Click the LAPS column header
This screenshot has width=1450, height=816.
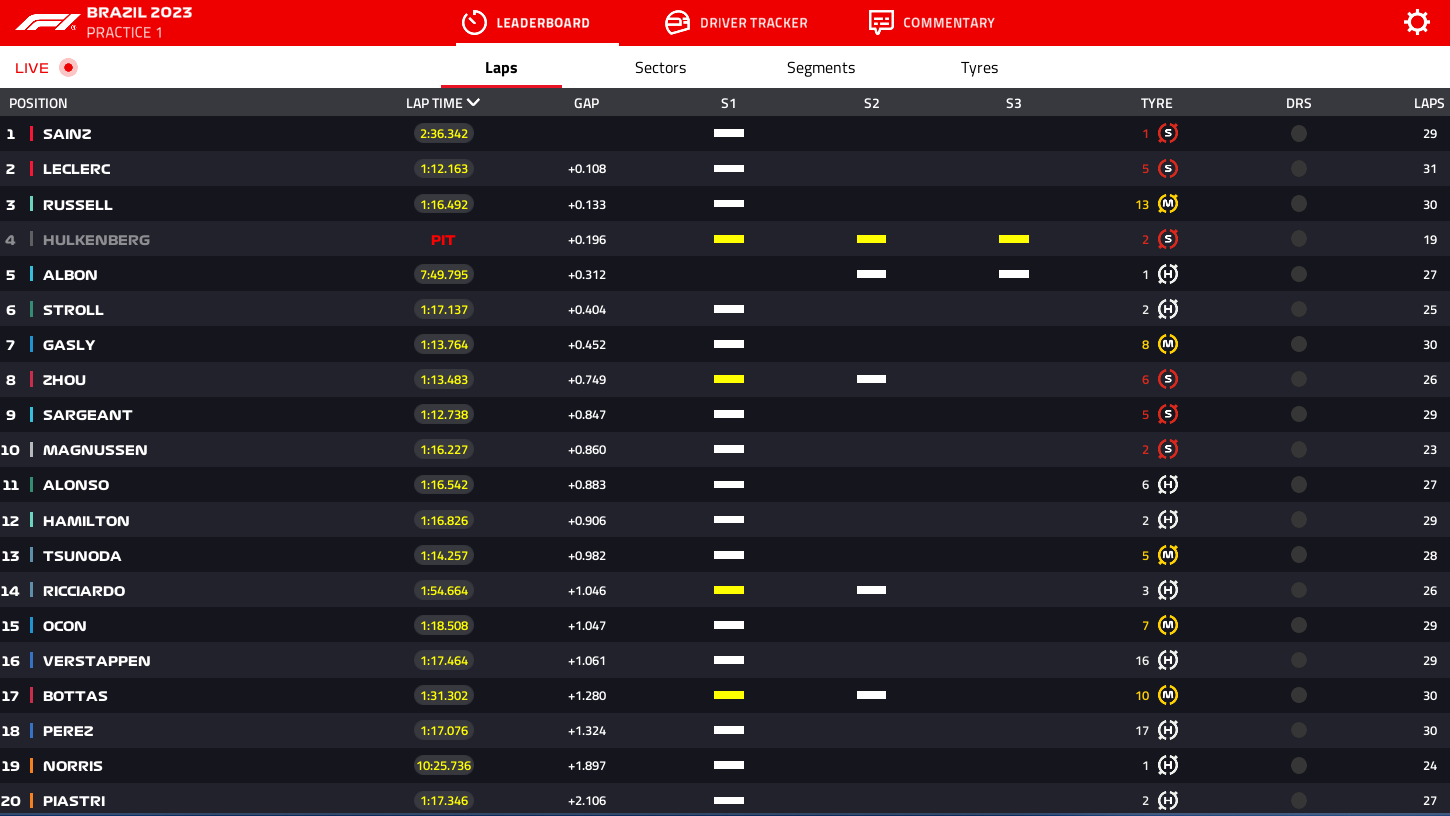[1429, 103]
